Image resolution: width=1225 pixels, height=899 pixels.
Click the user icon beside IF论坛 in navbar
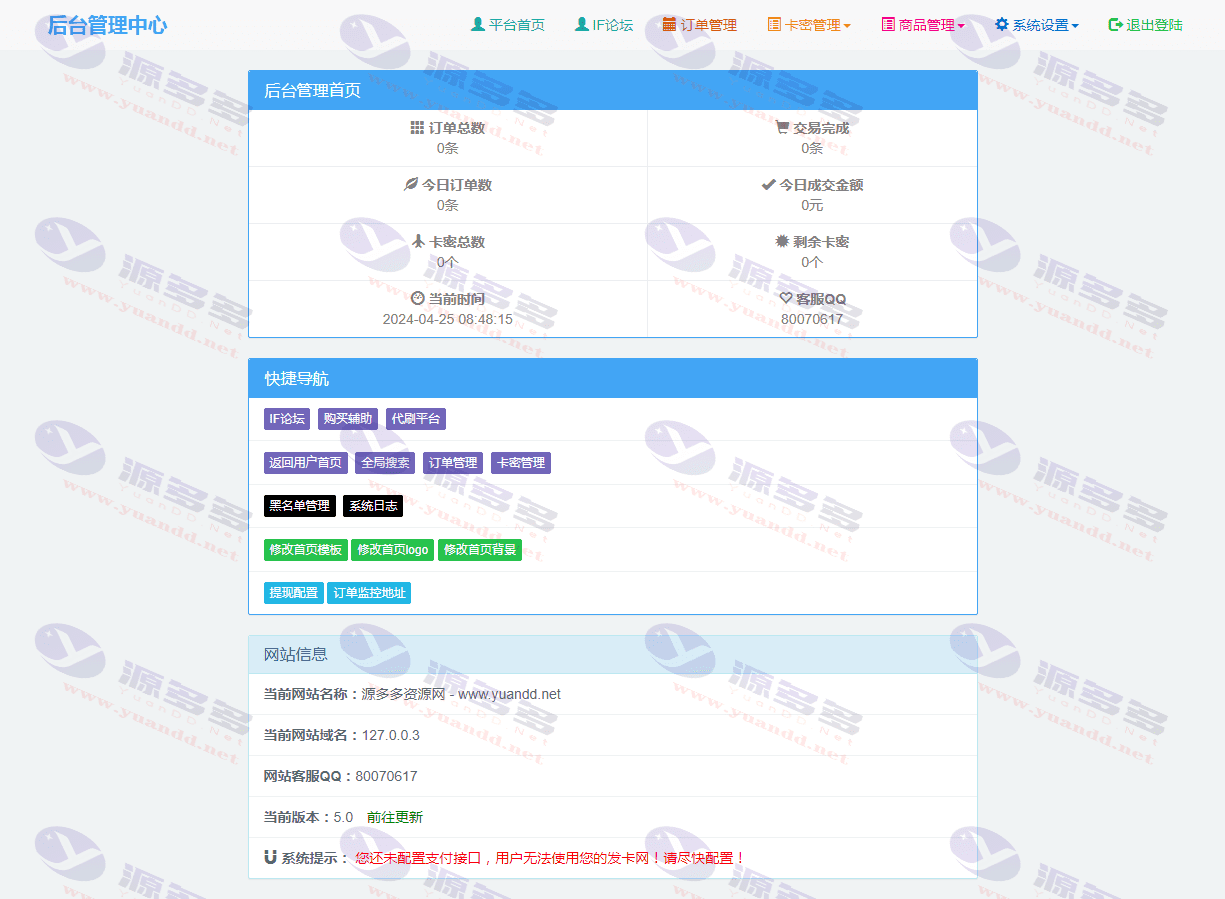[581, 24]
